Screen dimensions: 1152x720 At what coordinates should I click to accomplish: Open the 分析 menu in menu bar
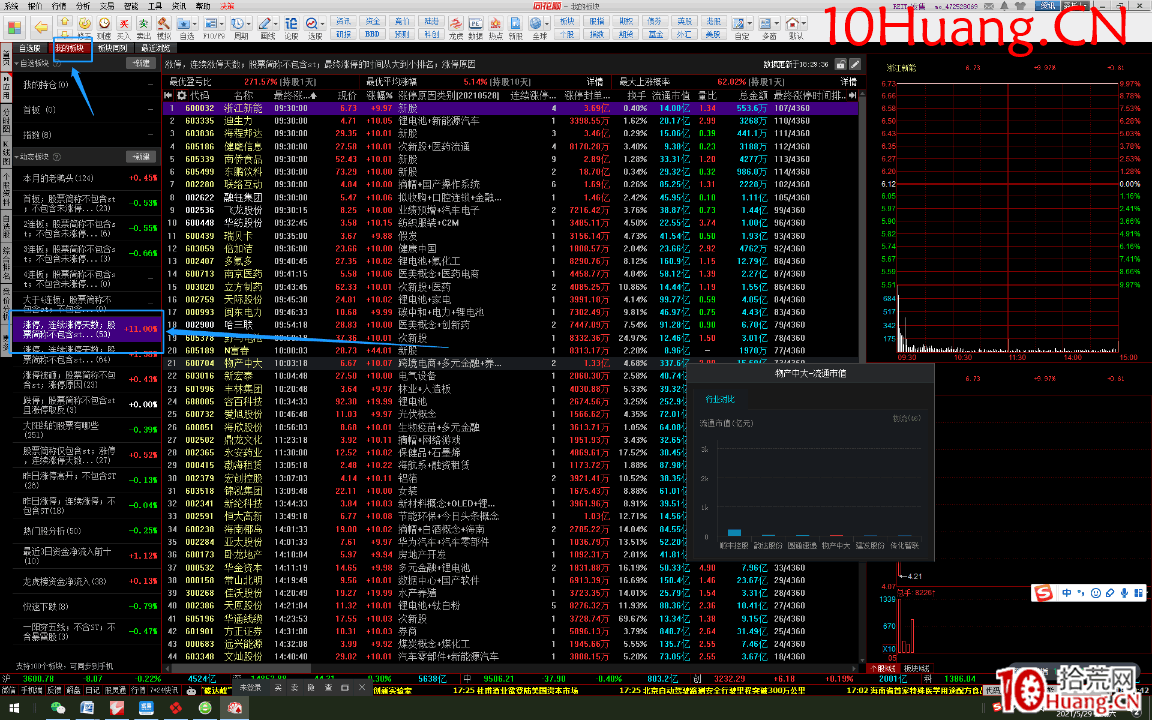(83, 6)
